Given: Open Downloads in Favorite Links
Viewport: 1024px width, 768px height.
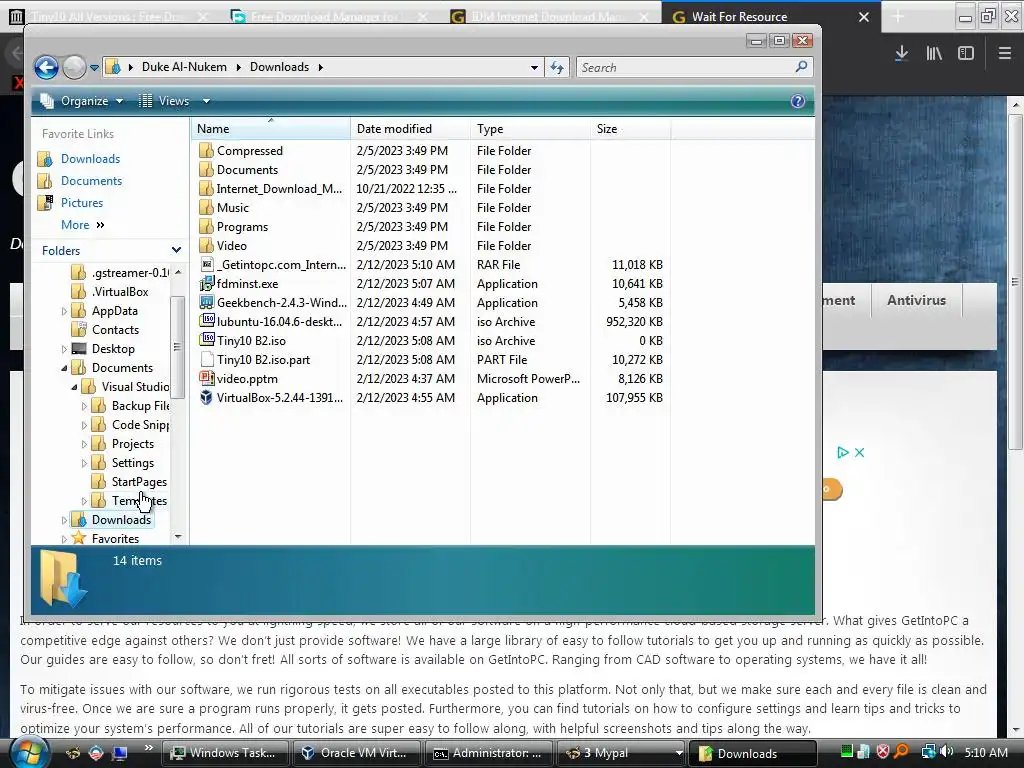Looking at the screenshot, I should click(90, 159).
